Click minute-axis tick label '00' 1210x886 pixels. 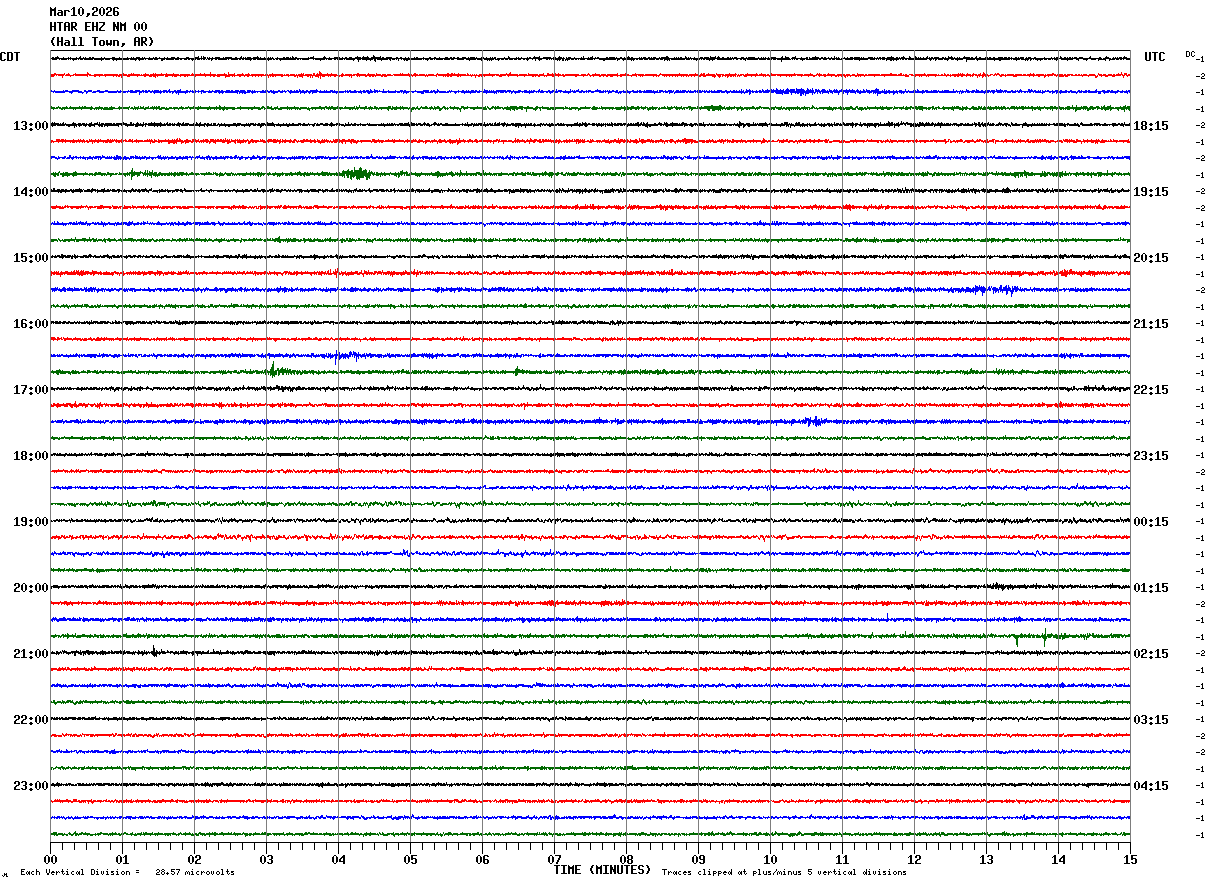[50, 860]
